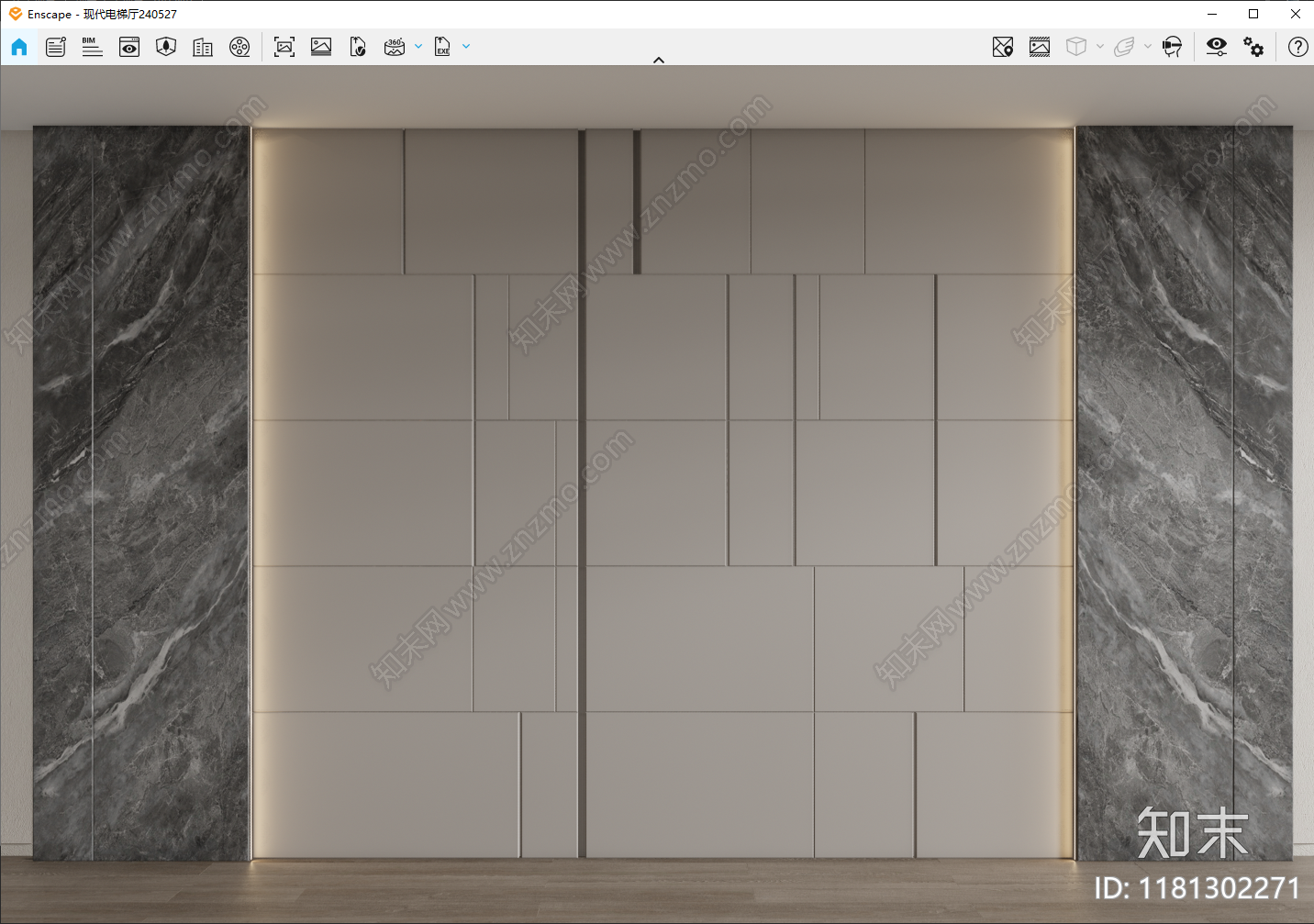The width and height of the screenshot is (1314, 924).
Task: Toggle the BIM information mode
Action: pyautogui.click(x=92, y=47)
